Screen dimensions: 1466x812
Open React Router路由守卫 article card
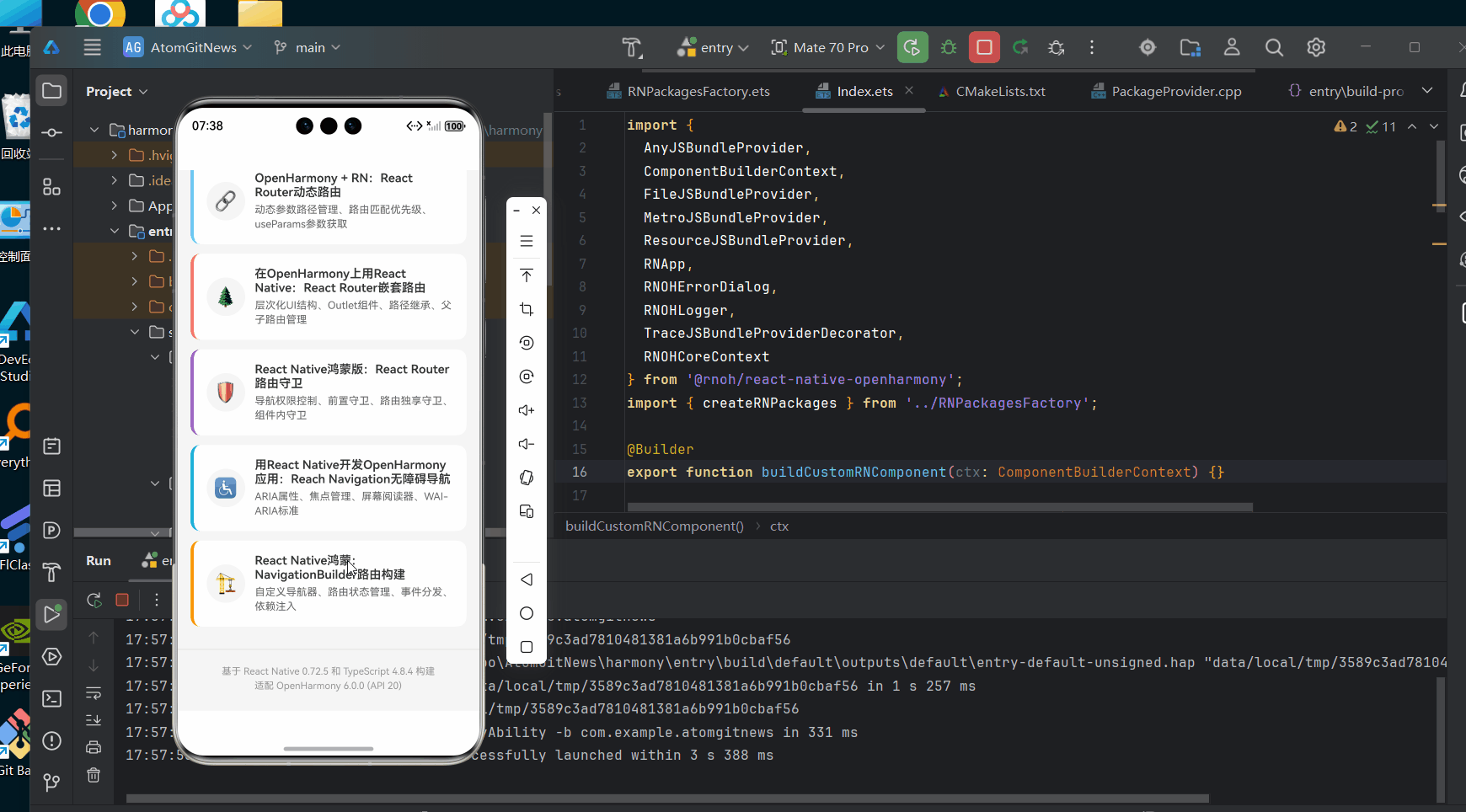click(x=329, y=392)
